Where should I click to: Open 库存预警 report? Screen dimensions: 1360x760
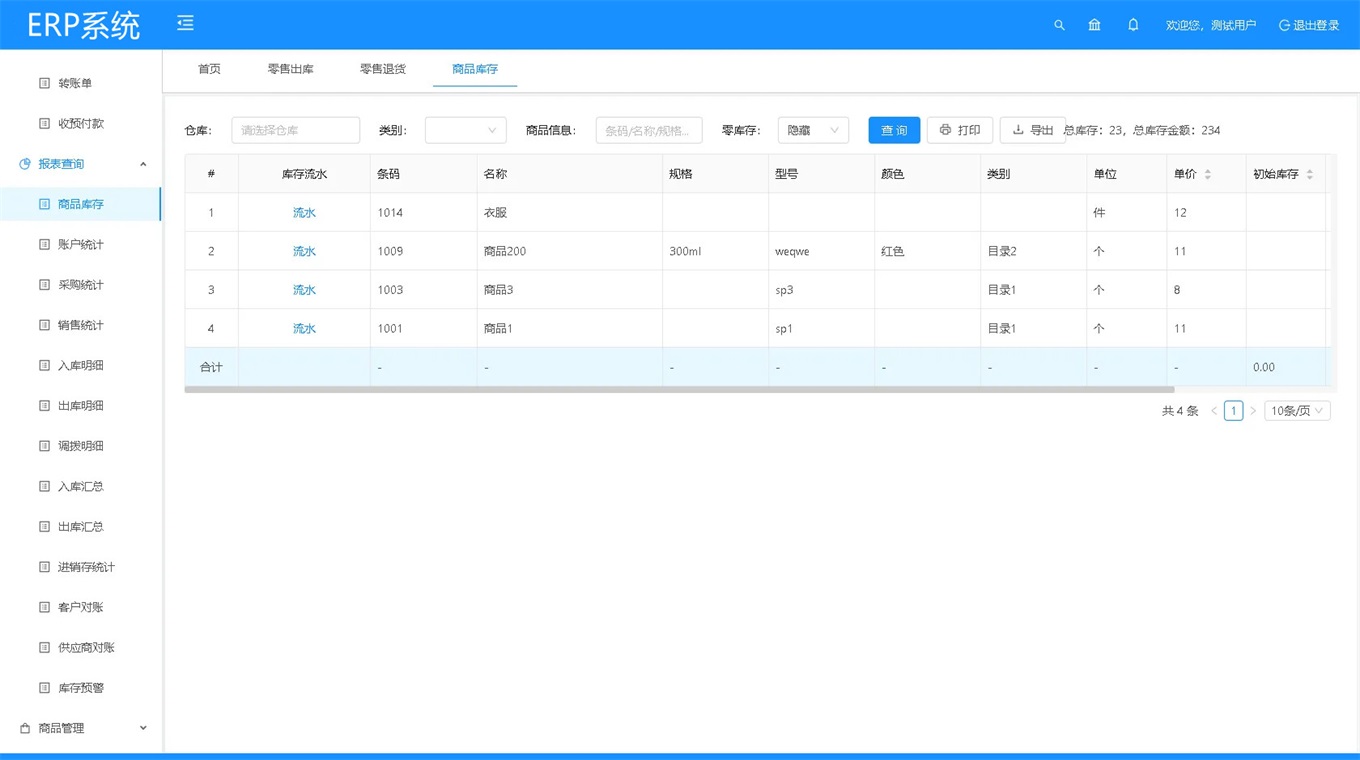(x=80, y=688)
